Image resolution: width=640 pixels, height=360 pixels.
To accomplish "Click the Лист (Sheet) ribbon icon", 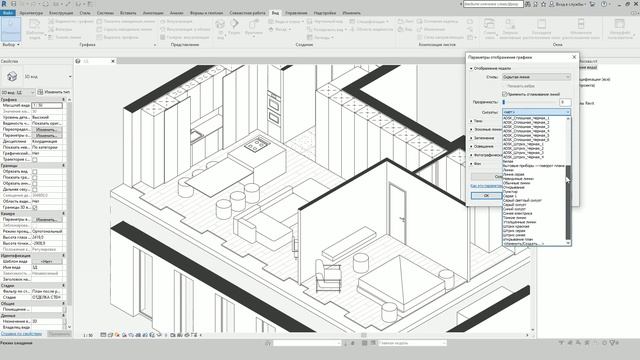I will (400, 21).
